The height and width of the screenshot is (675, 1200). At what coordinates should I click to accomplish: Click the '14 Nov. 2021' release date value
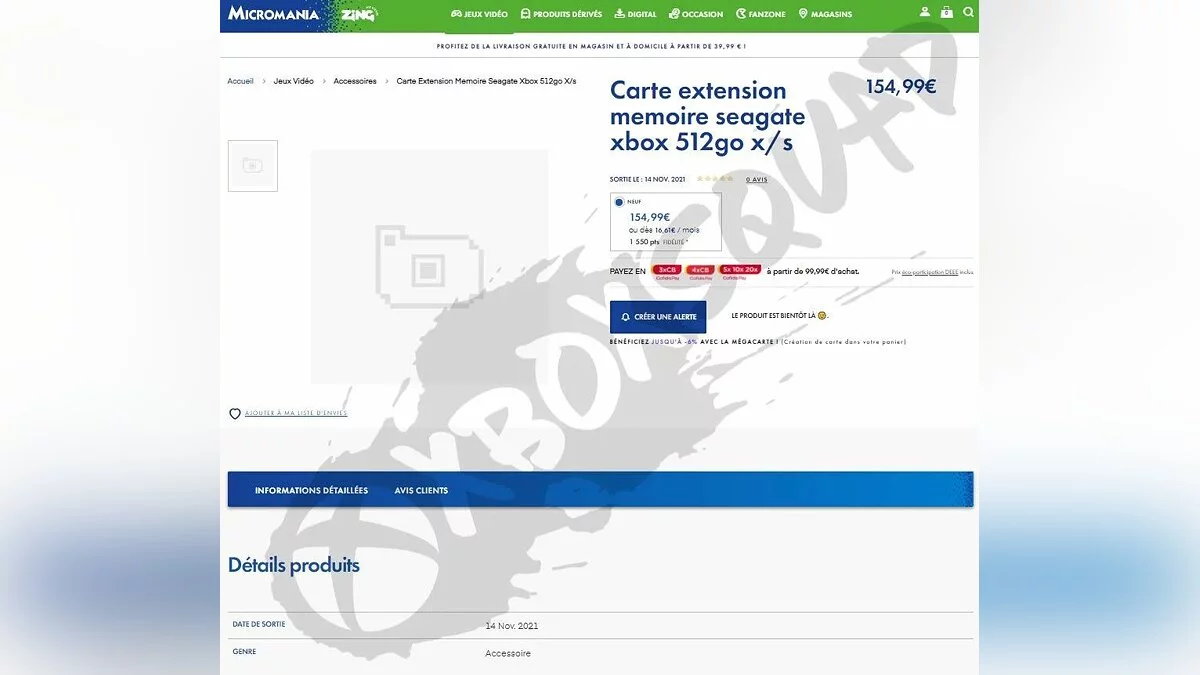[512, 626]
